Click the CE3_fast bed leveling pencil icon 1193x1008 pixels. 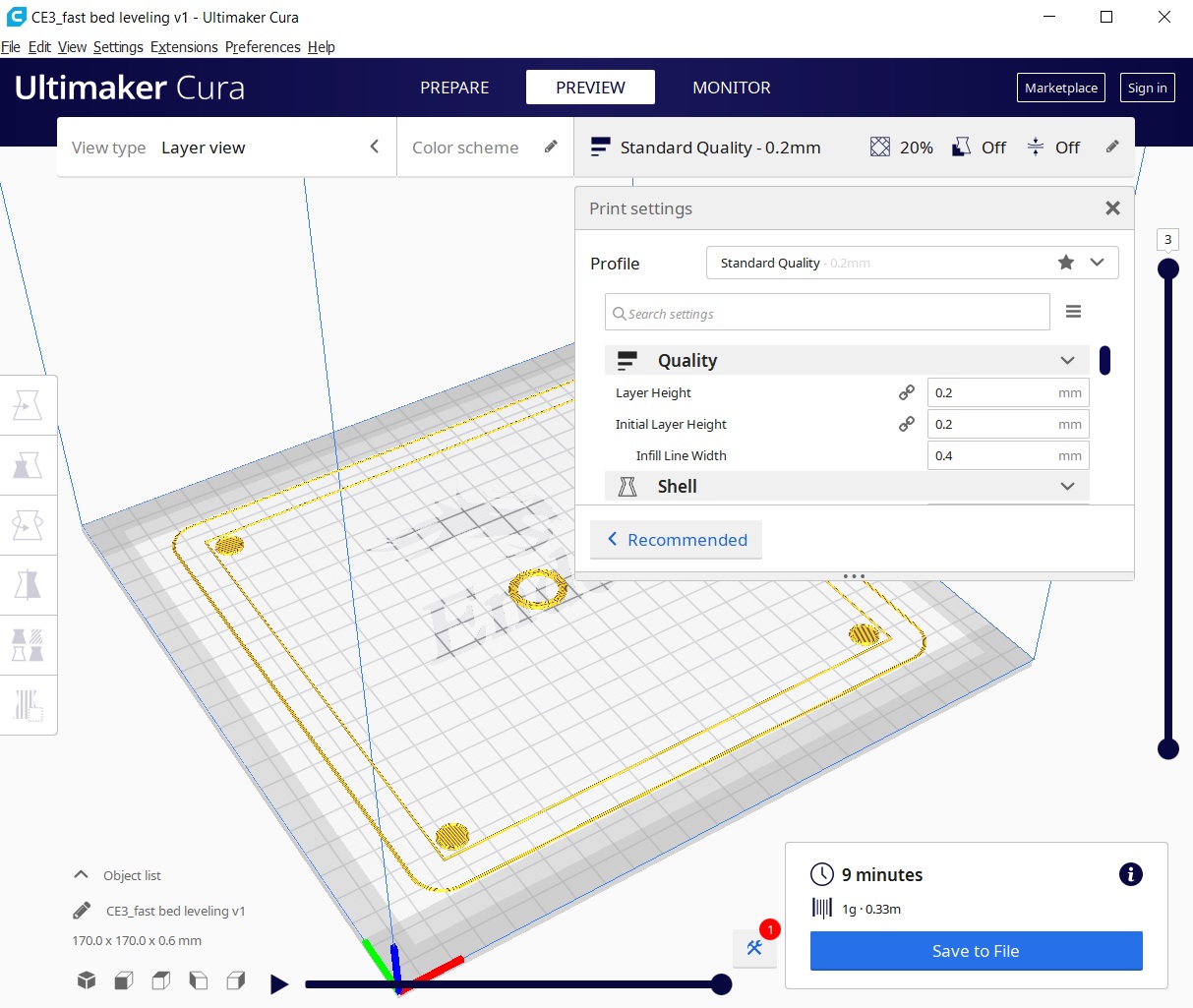coord(82,911)
